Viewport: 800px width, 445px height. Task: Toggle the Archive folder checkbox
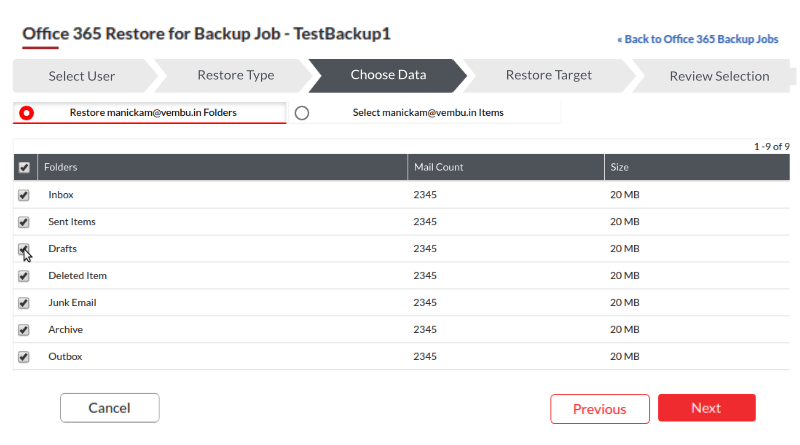24,330
